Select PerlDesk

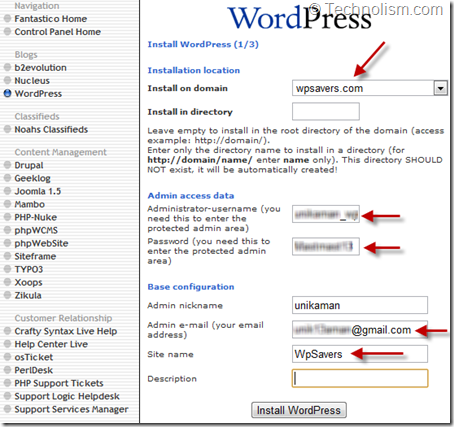[33, 370]
